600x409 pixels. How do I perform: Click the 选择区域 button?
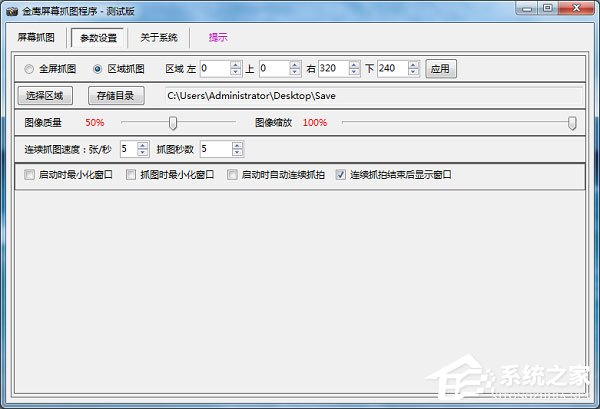pyautogui.click(x=45, y=96)
